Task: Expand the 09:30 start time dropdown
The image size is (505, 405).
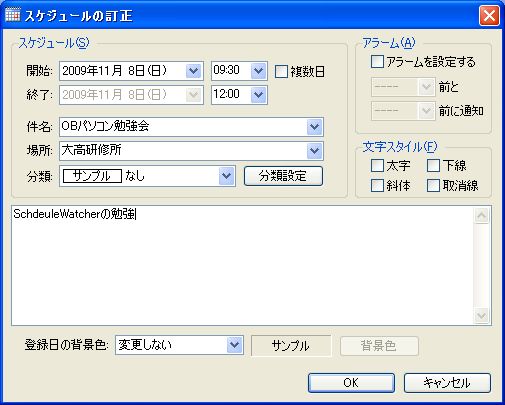Action: [x=258, y=71]
